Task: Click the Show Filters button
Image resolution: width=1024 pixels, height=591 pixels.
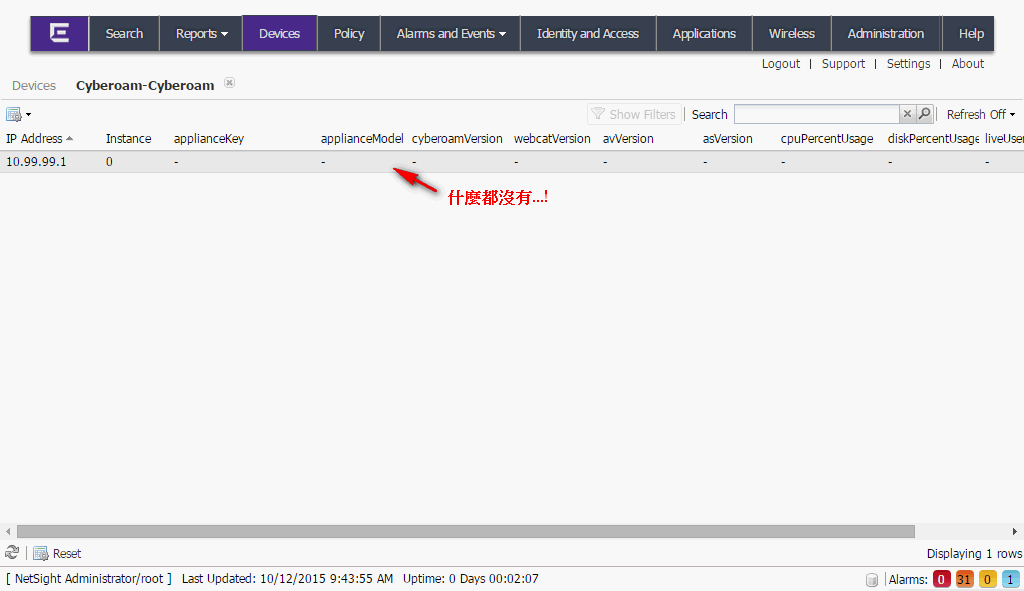Action: [634, 114]
